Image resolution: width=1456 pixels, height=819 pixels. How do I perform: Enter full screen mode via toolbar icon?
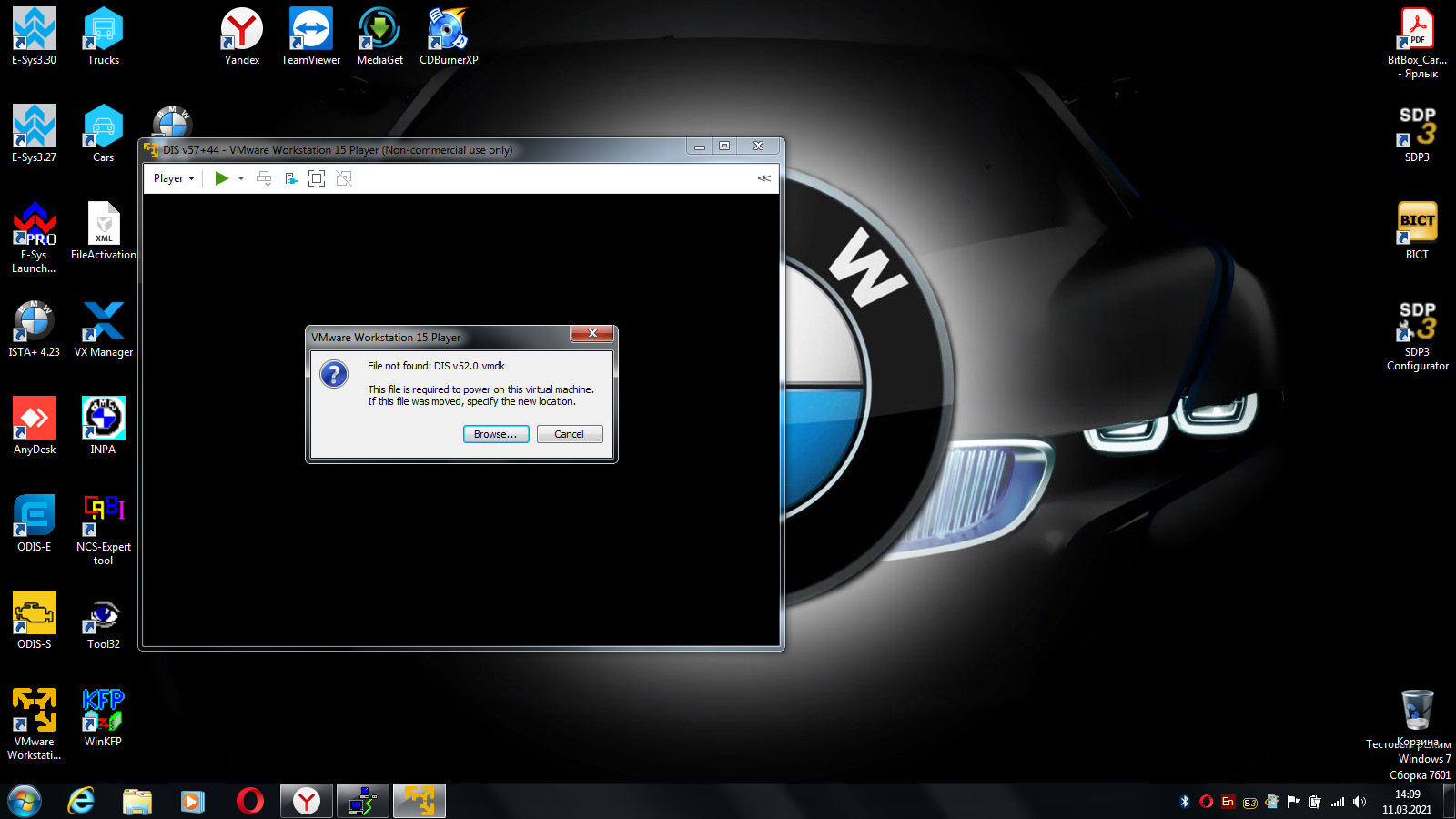(317, 178)
